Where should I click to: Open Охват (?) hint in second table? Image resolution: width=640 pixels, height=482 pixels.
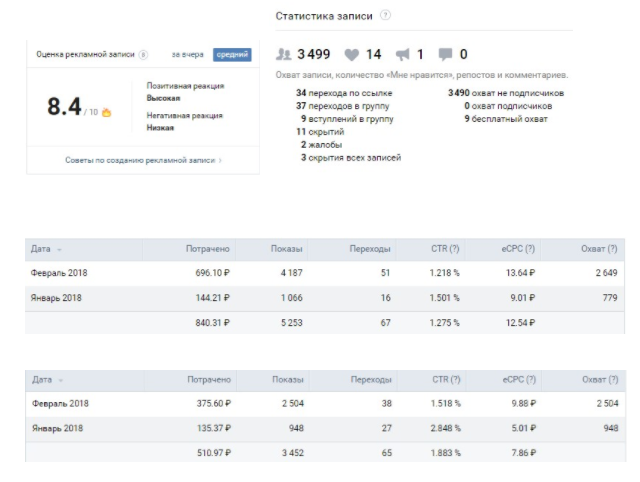(600, 380)
